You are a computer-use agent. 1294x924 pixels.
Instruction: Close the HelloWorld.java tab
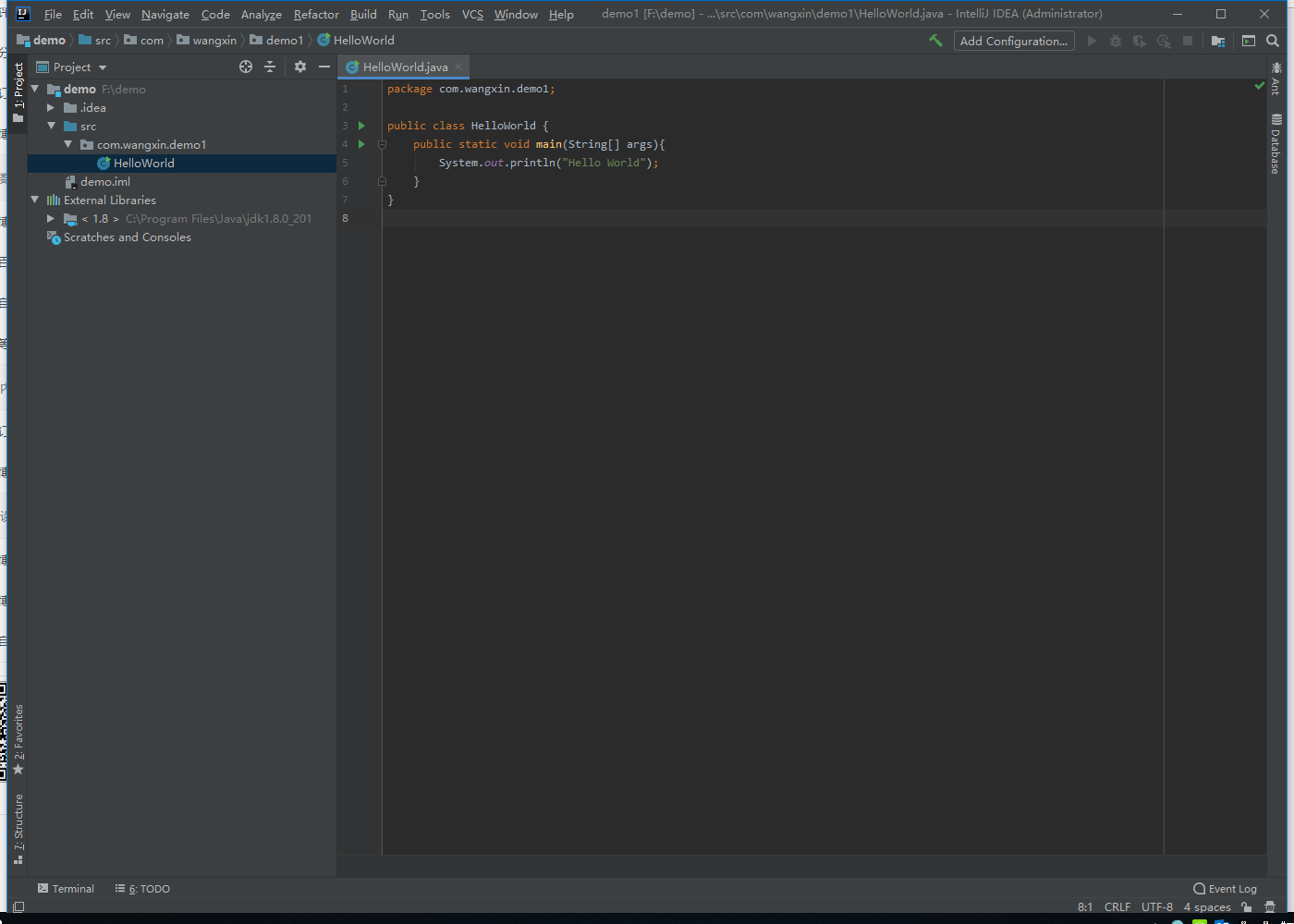[458, 67]
